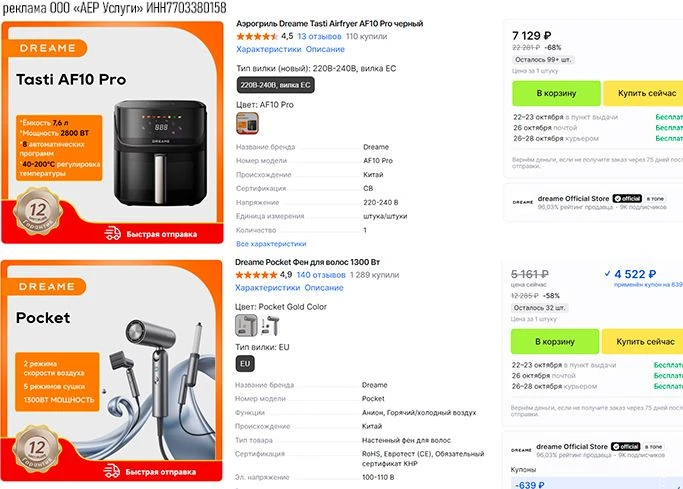Switch to air fryer Описание tab
Screen dimensions: 683x489
click(x=325, y=49)
